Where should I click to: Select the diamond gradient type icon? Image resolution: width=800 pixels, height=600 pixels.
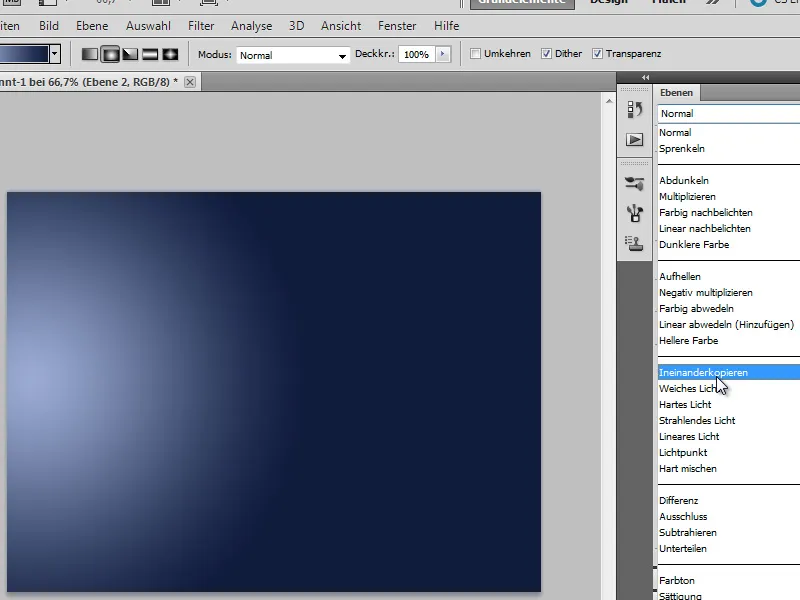[170, 54]
